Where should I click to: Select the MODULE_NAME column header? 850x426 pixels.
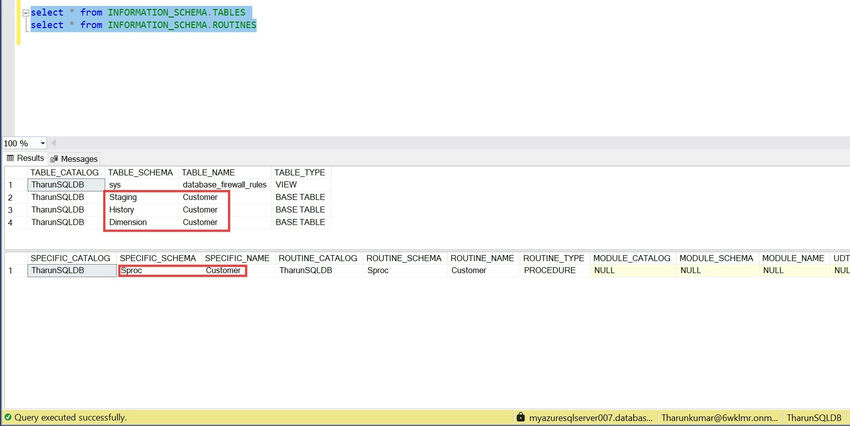[794, 258]
